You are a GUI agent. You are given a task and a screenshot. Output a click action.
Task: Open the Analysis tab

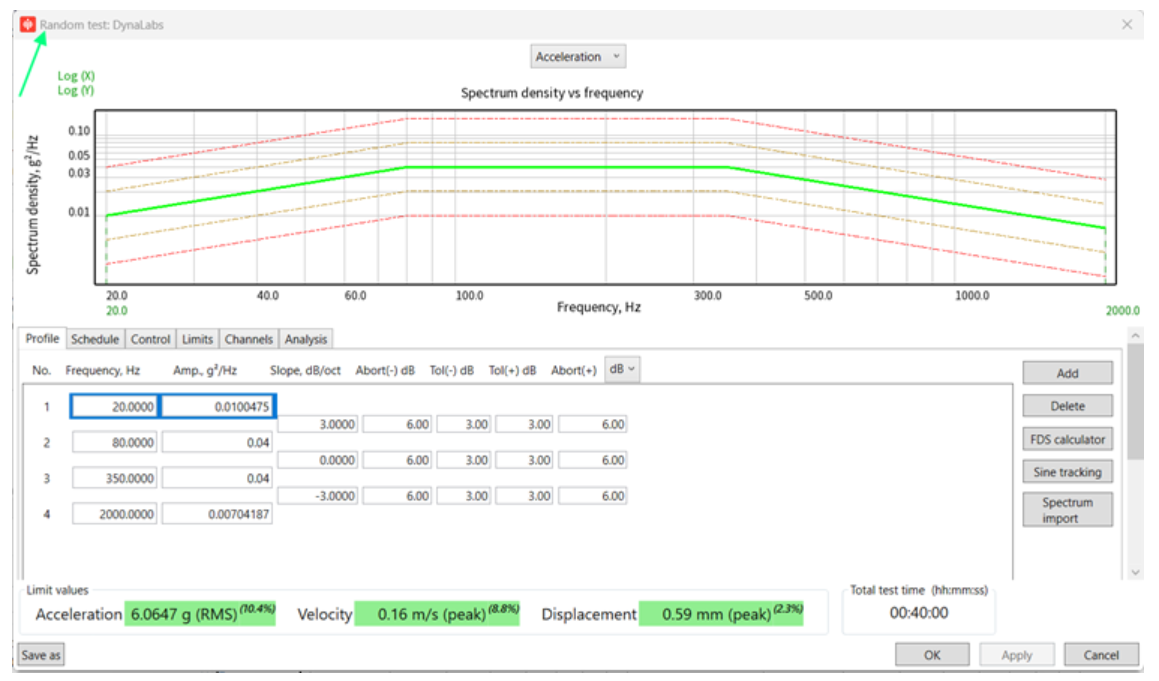tap(305, 339)
